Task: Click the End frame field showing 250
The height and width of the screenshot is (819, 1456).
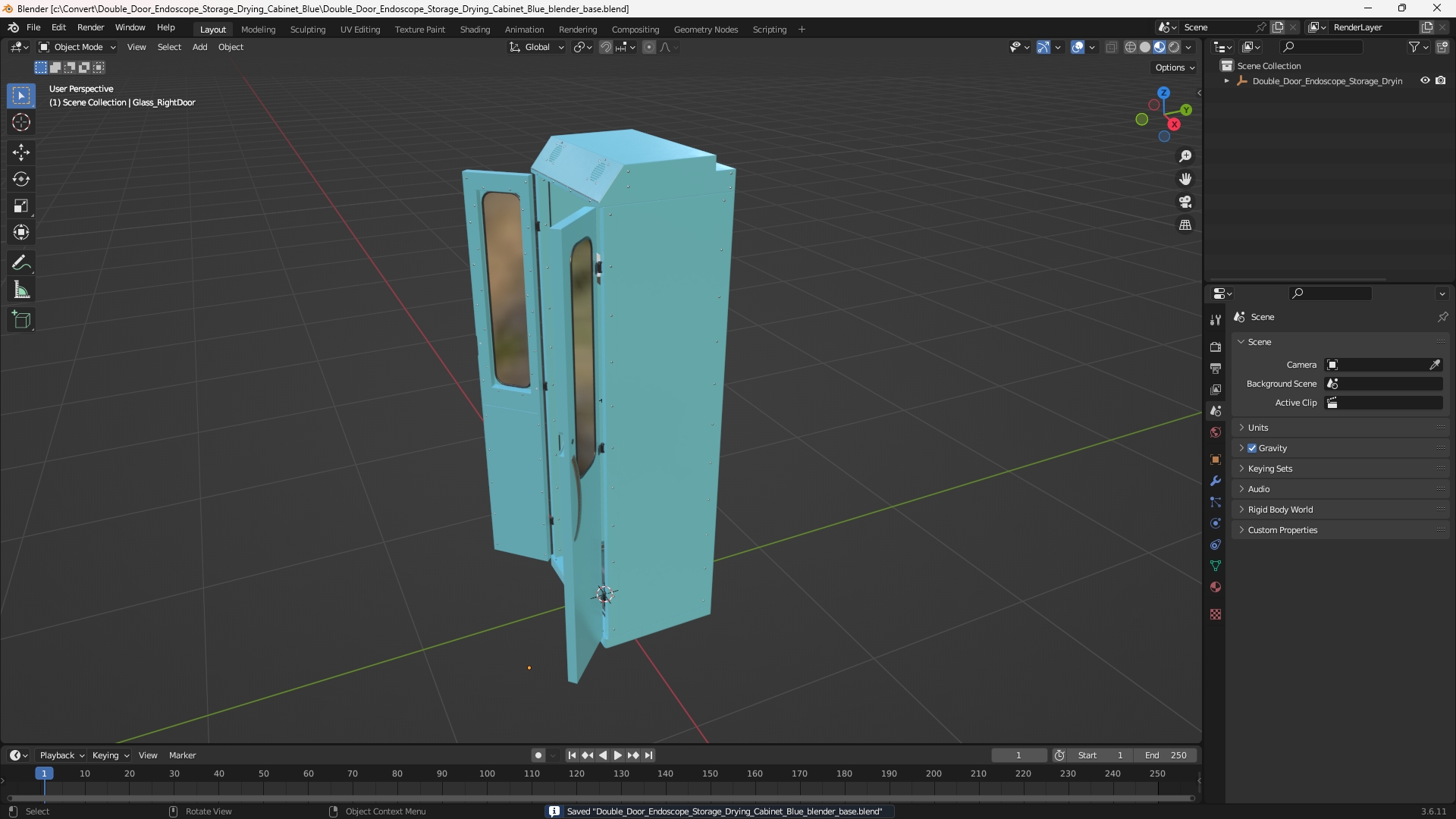Action: click(x=1166, y=755)
